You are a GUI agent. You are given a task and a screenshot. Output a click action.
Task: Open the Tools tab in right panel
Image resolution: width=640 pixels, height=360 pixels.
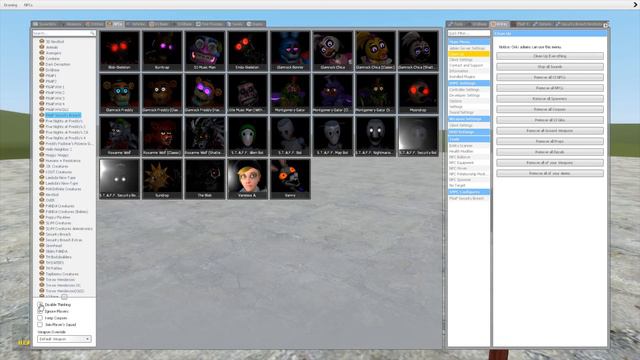coord(457,24)
